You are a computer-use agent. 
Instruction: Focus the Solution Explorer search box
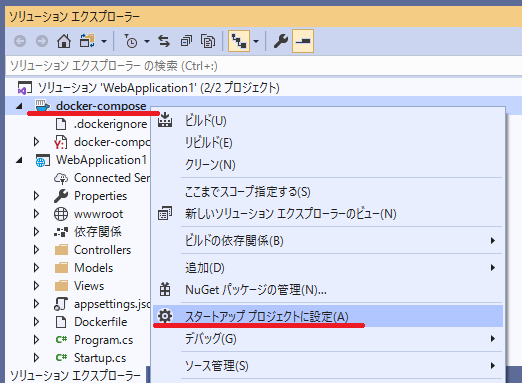pos(263,66)
